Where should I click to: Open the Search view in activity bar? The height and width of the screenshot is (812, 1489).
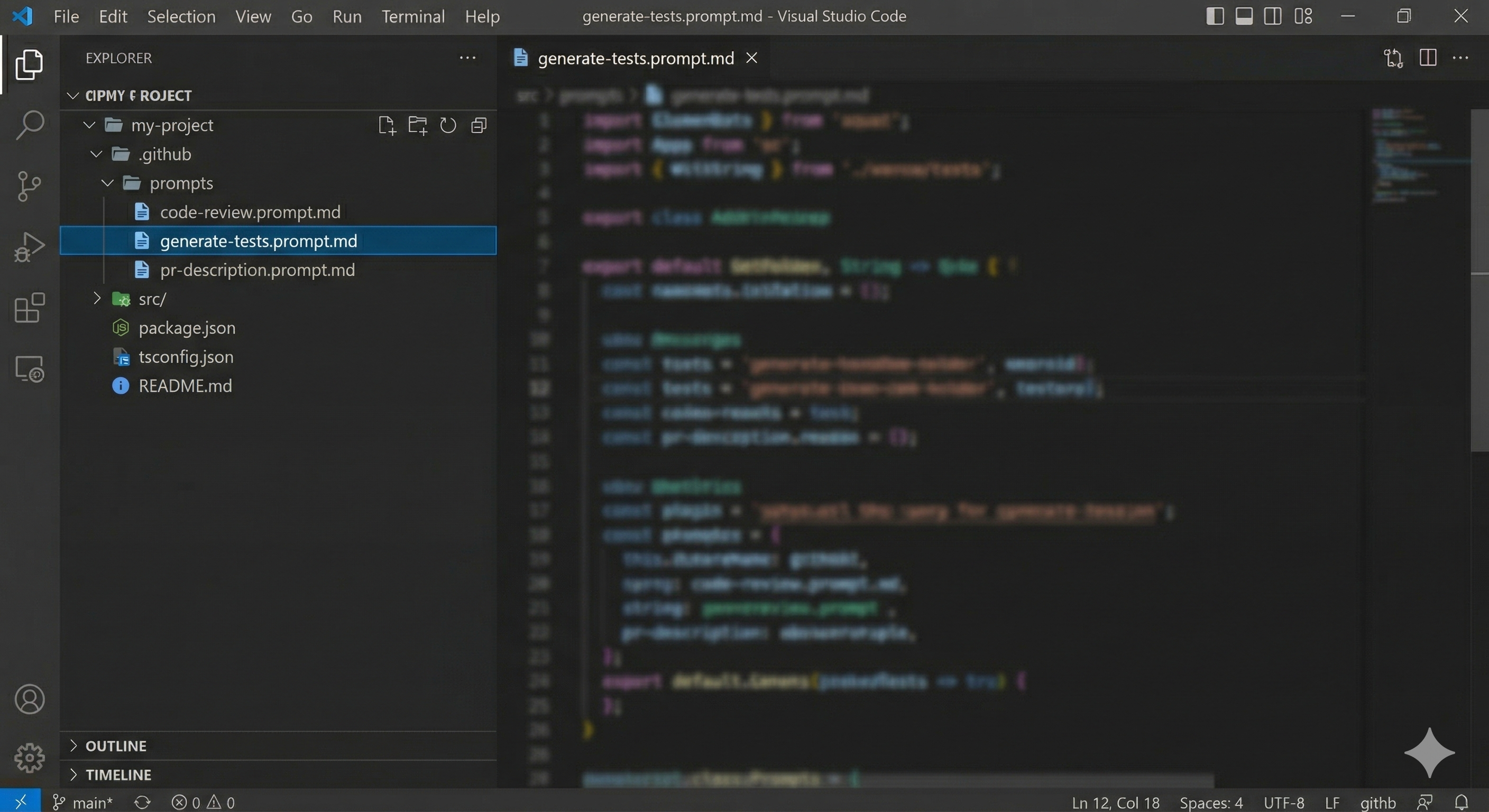click(29, 124)
